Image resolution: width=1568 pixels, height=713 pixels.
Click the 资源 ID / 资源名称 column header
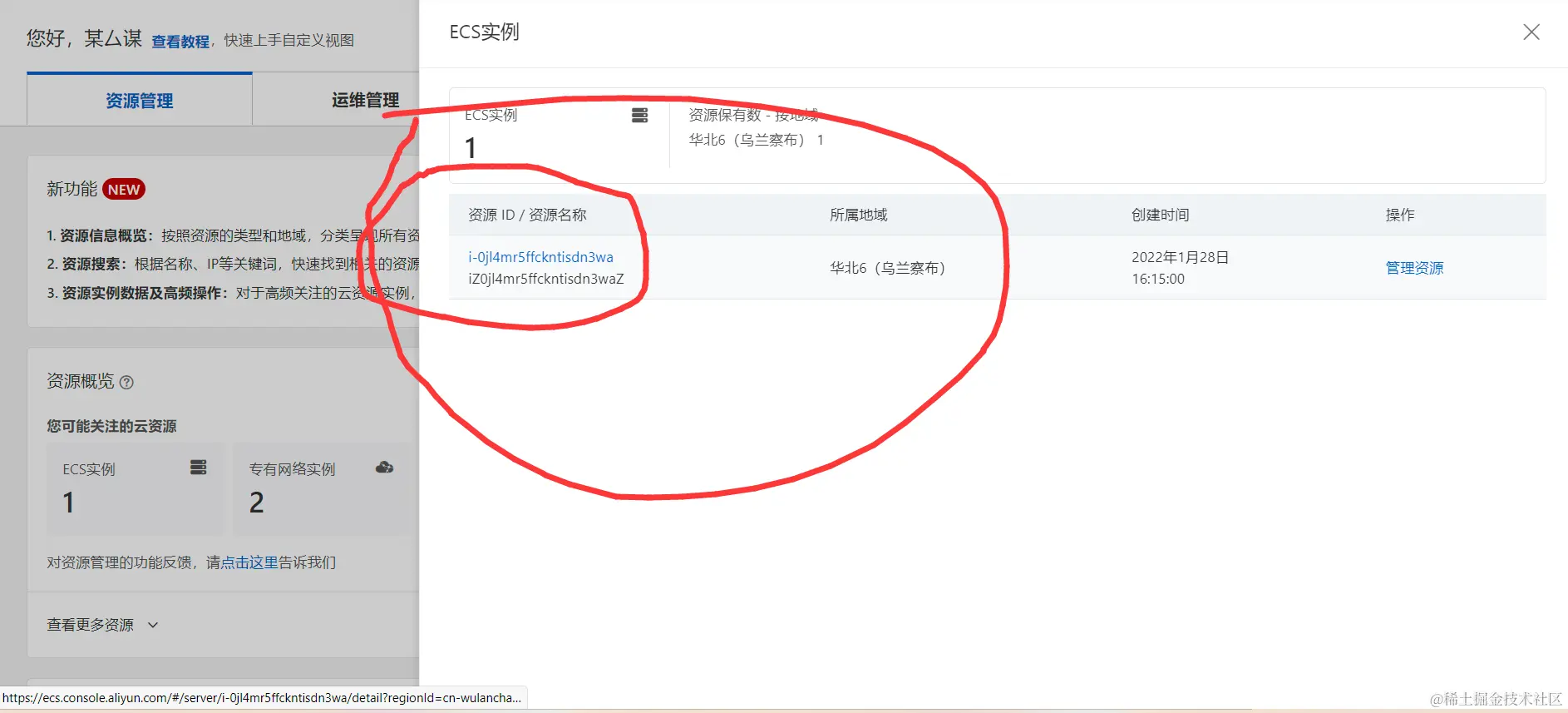527,215
